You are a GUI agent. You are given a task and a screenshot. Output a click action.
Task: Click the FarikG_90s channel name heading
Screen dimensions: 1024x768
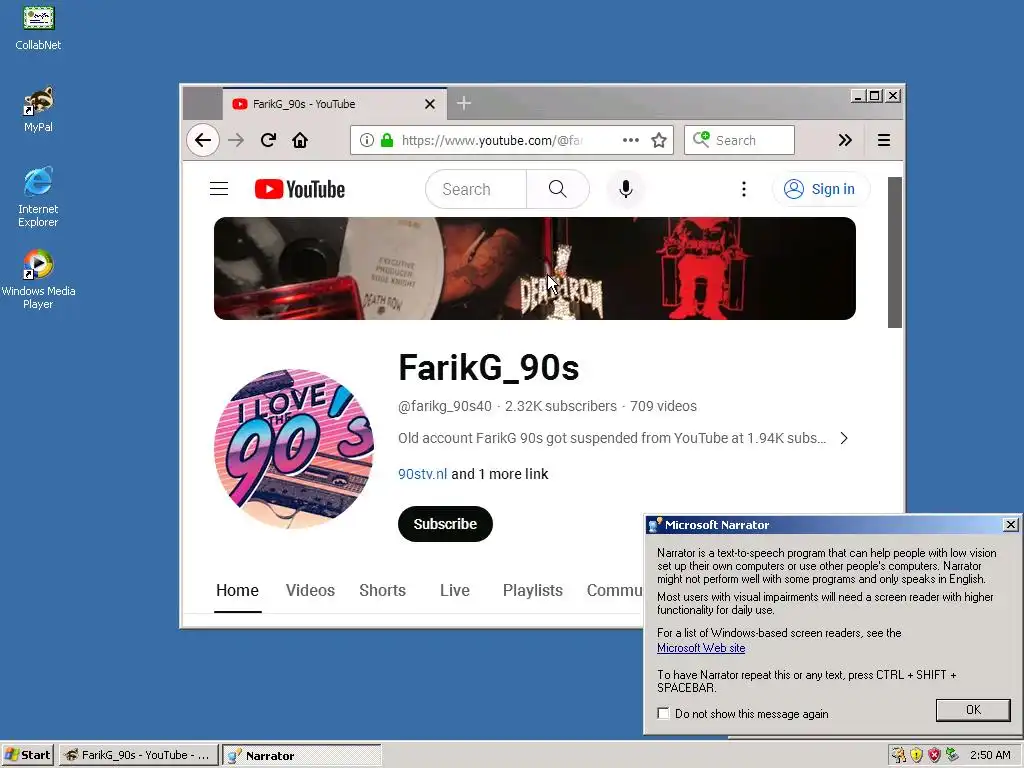click(x=489, y=368)
